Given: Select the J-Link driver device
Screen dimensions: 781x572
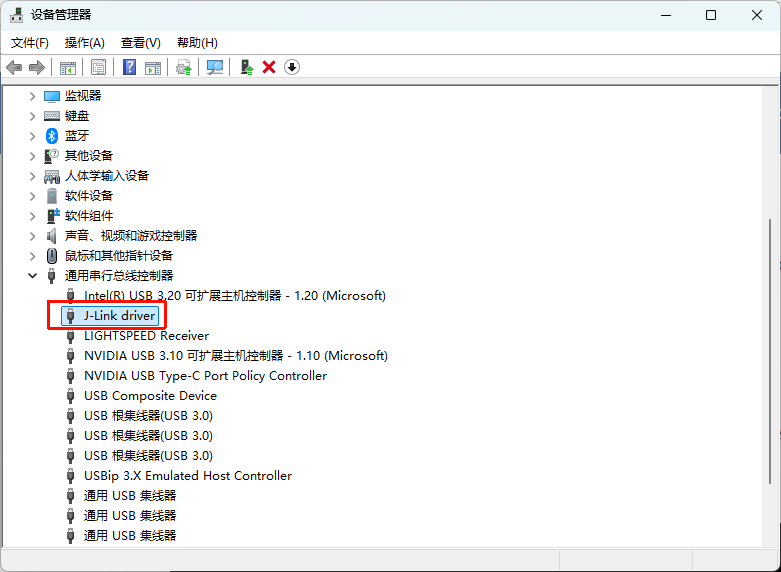Looking at the screenshot, I should (119, 316).
